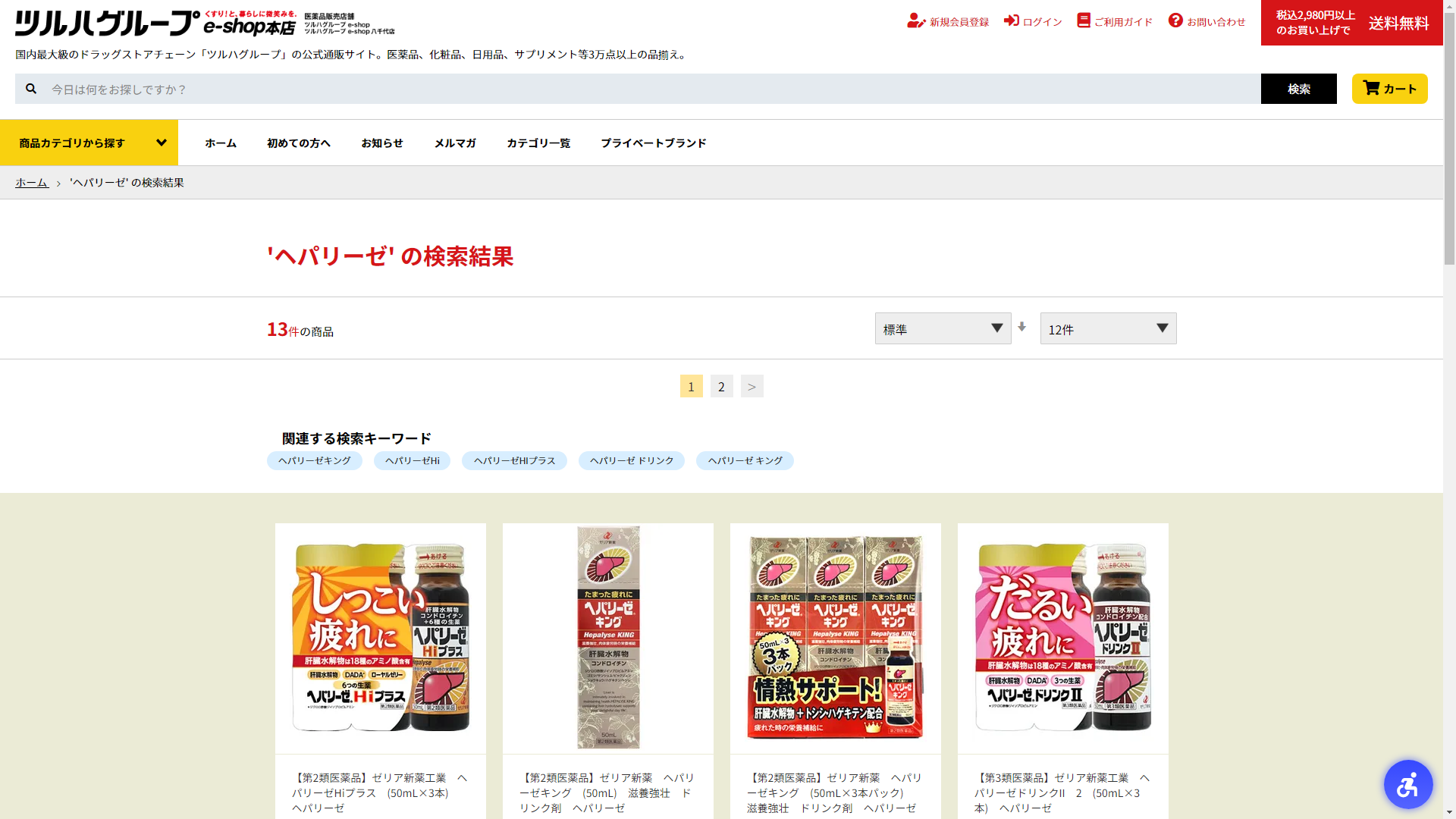Open the usage guide book icon
Viewport: 1456px width, 819px height.
[1083, 21]
